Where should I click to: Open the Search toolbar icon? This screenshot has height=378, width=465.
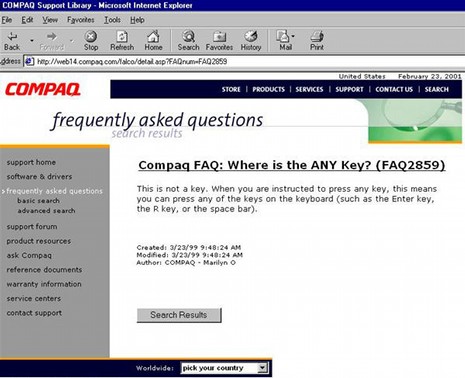188,36
